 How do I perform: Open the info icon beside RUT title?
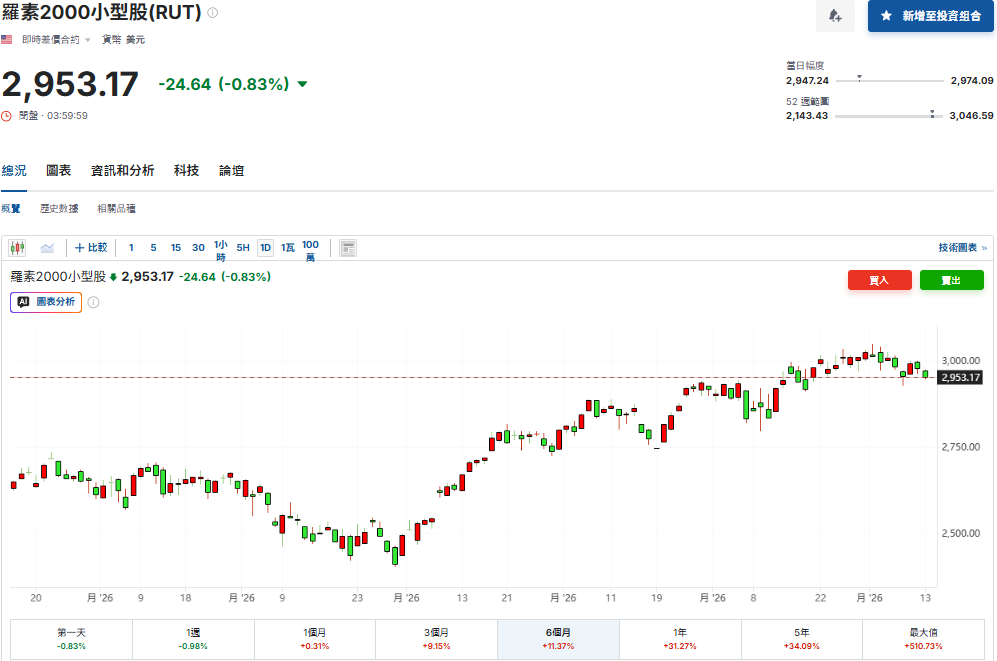pos(213,13)
